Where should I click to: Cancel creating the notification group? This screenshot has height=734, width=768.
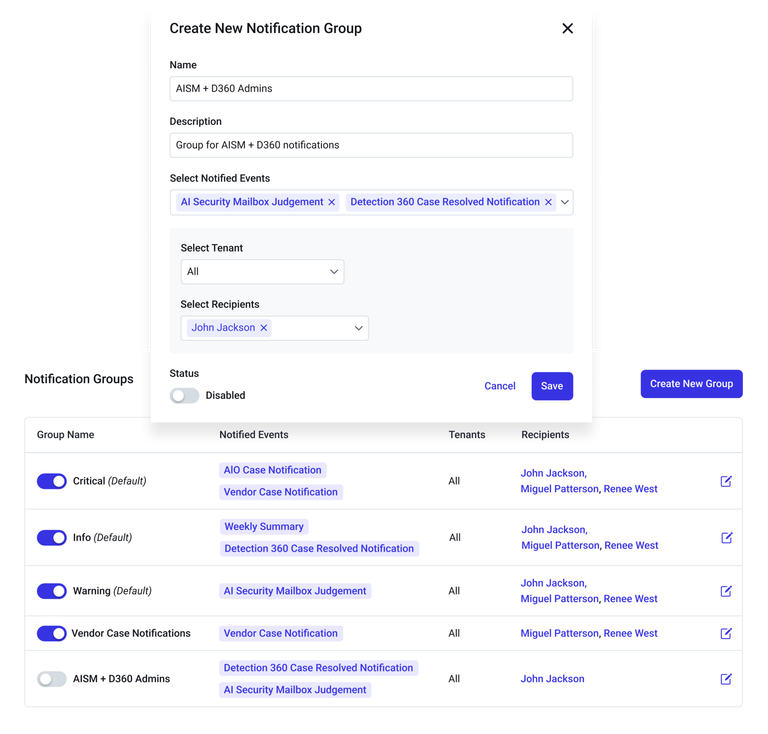(500, 386)
